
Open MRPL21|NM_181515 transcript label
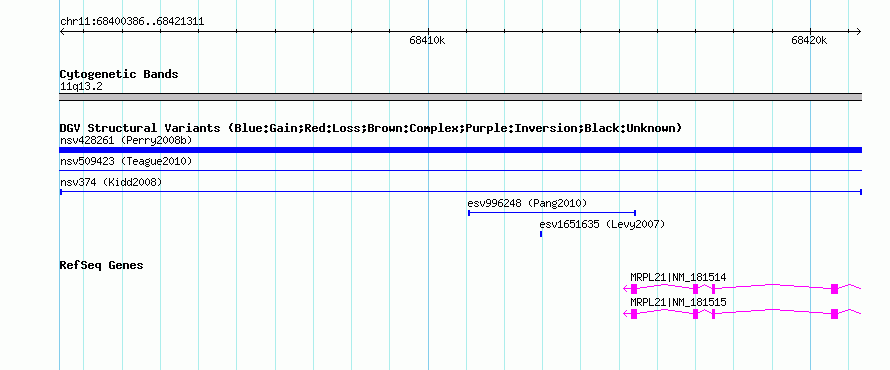tap(678, 302)
